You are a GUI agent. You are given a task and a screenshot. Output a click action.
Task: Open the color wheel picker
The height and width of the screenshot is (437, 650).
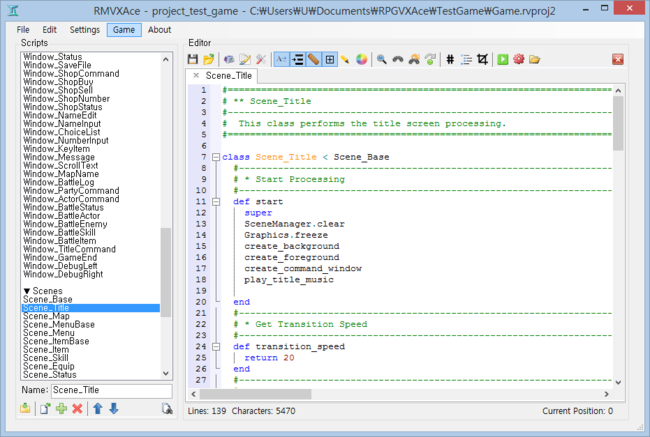[x=361, y=59]
